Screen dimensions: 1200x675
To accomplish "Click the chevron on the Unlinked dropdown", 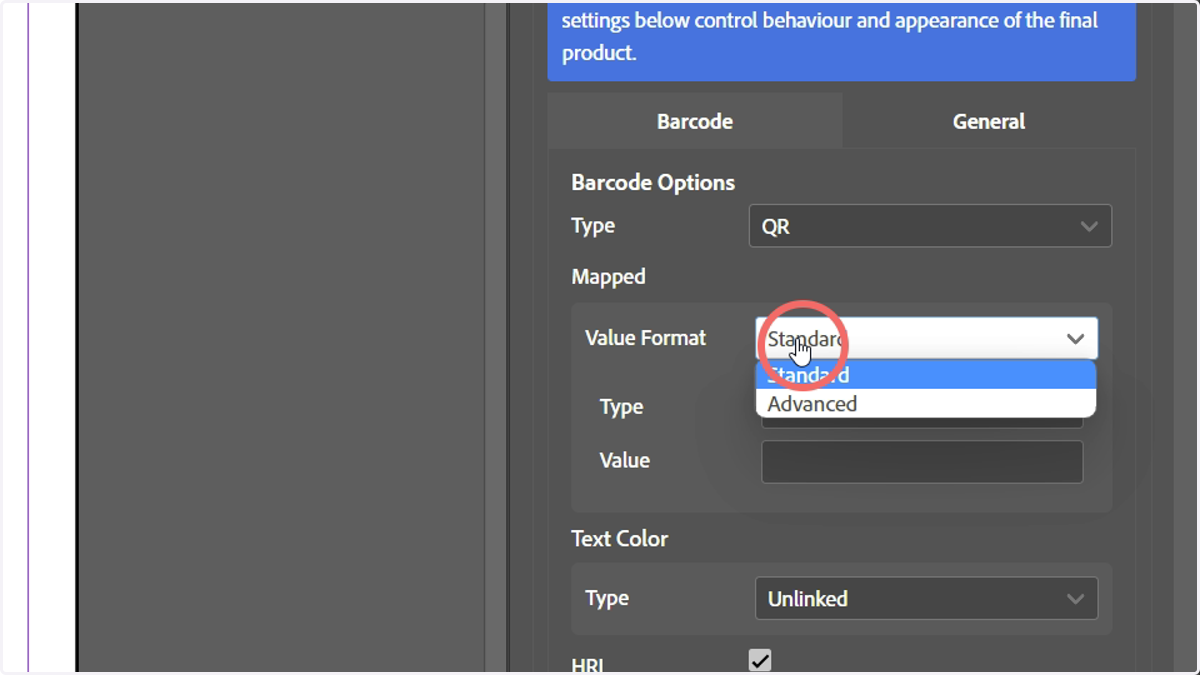I will (1075, 599).
